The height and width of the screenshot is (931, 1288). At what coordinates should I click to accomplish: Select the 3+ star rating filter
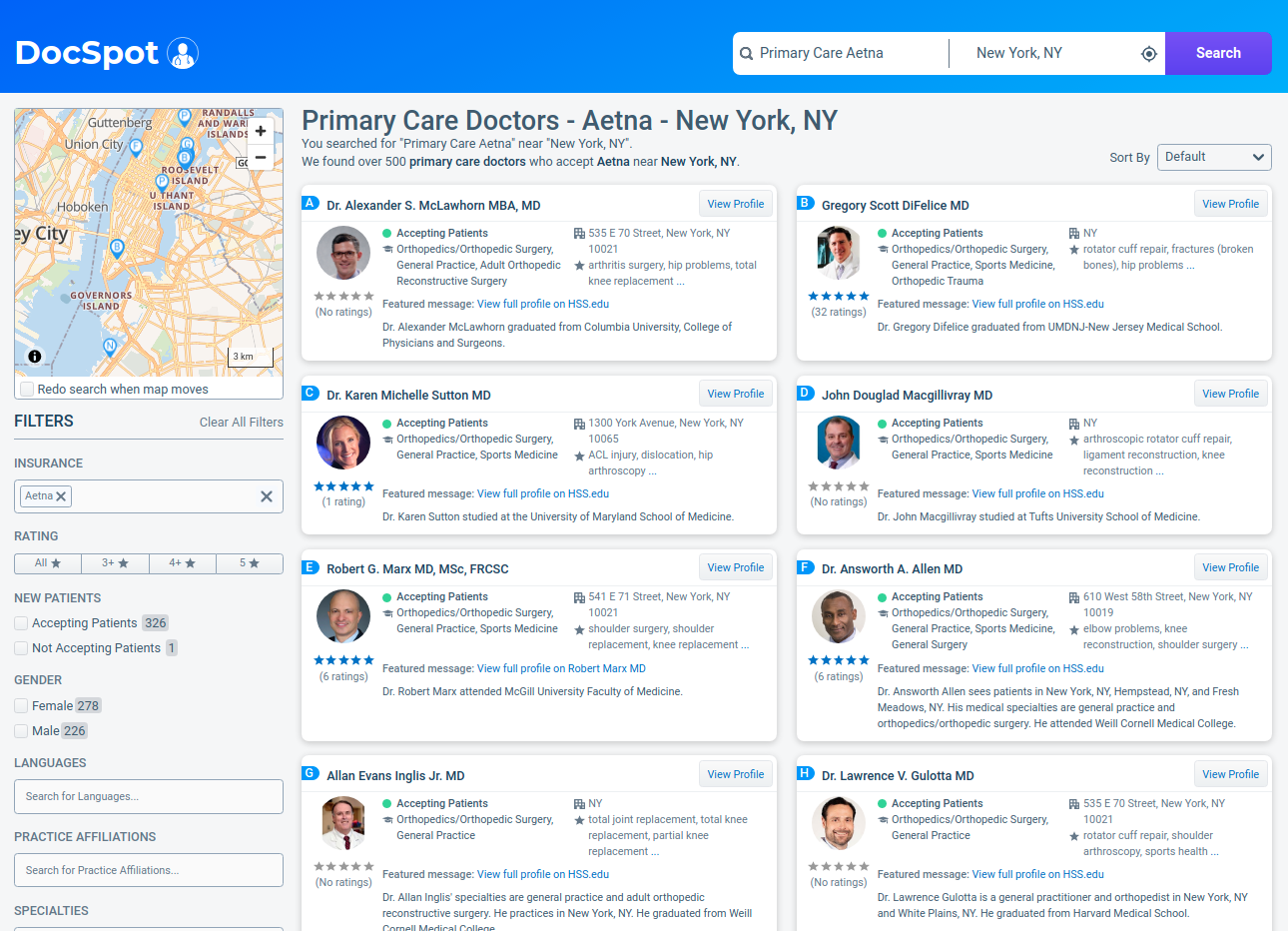tap(115, 563)
